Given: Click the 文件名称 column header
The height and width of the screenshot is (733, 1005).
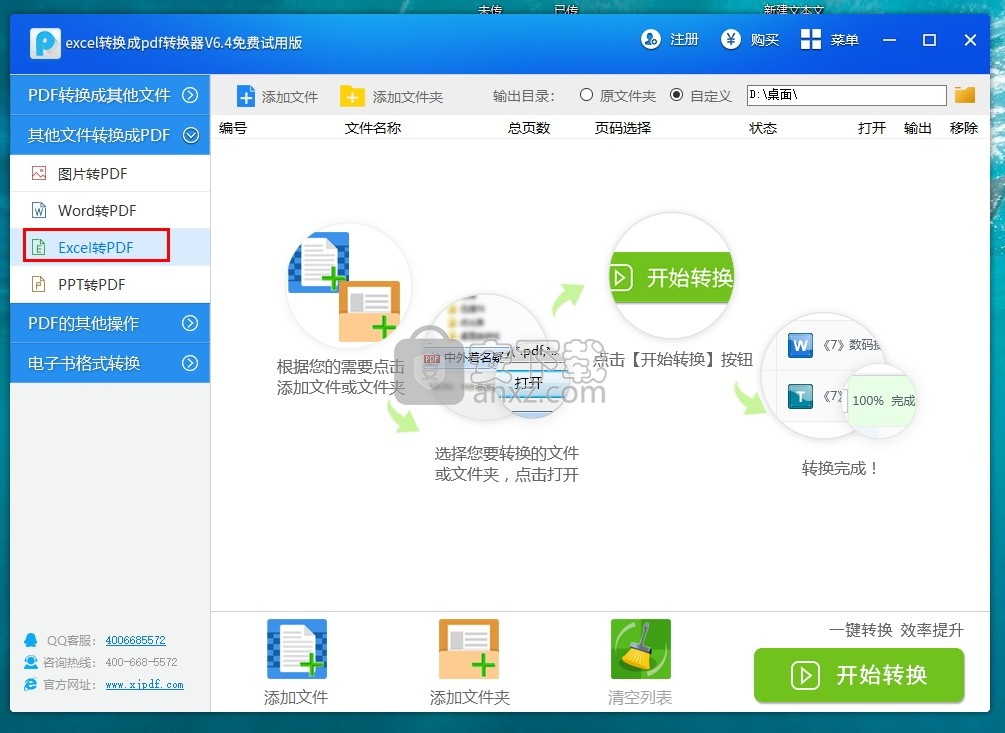Looking at the screenshot, I should pyautogui.click(x=373, y=128).
